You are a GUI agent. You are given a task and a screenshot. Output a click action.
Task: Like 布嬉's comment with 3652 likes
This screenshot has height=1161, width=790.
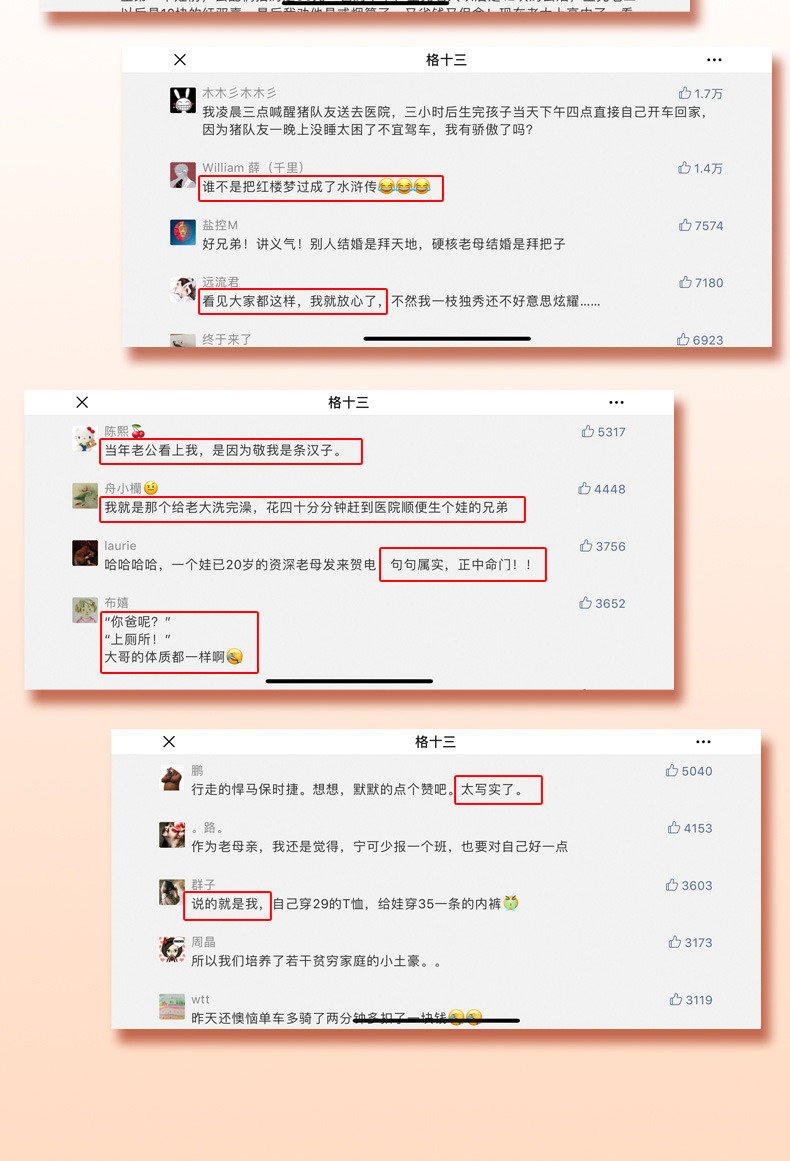click(x=585, y=603)
